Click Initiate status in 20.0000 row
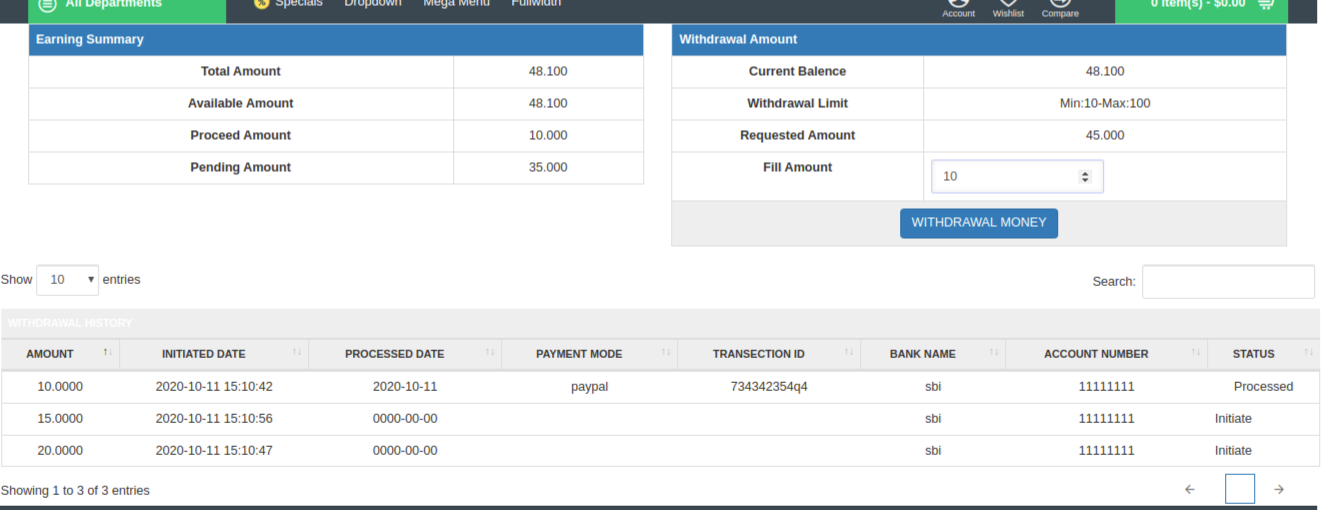This screenshot has width=1321, height=510. [1233, 451]
